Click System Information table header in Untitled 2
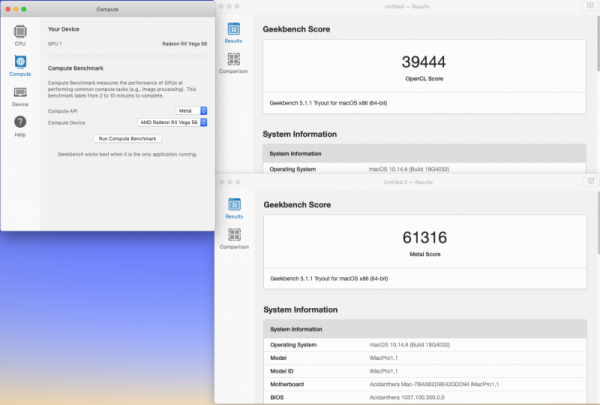 (x=425, y=329)
